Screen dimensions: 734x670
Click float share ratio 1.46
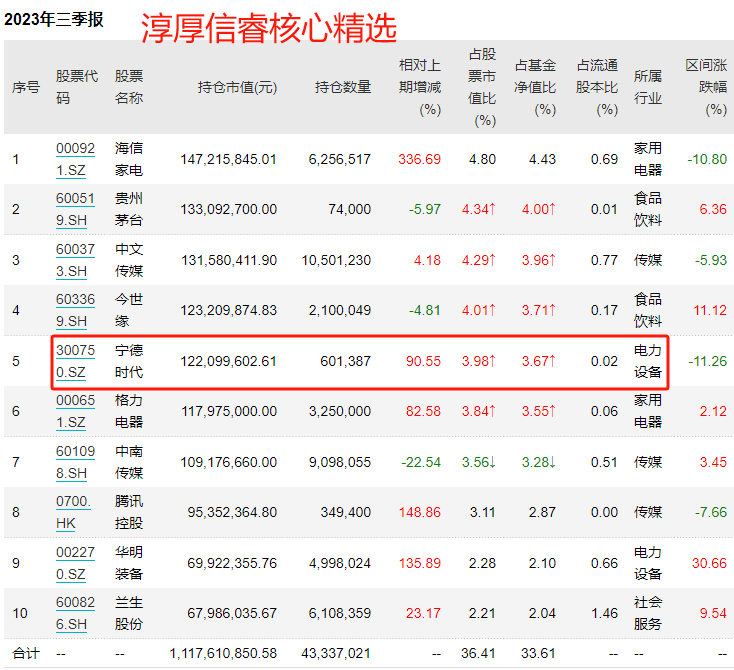click(604, 613)
